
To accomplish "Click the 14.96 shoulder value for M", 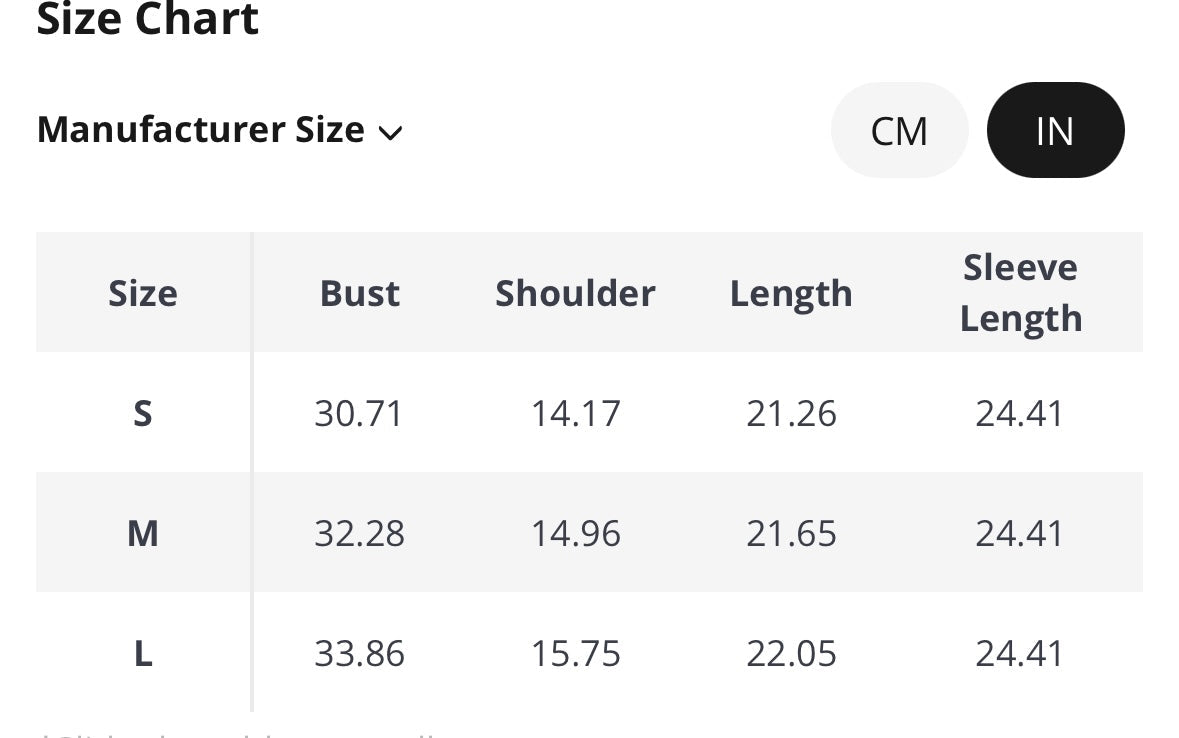I will (575, 533).
